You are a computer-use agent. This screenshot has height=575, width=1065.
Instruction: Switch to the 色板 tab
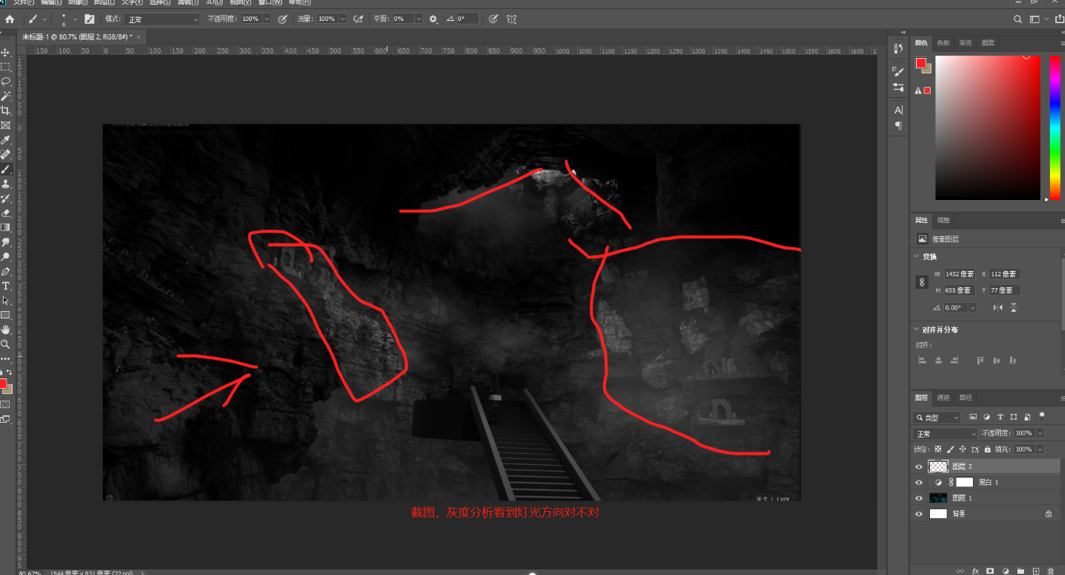(x=943, y=44)
